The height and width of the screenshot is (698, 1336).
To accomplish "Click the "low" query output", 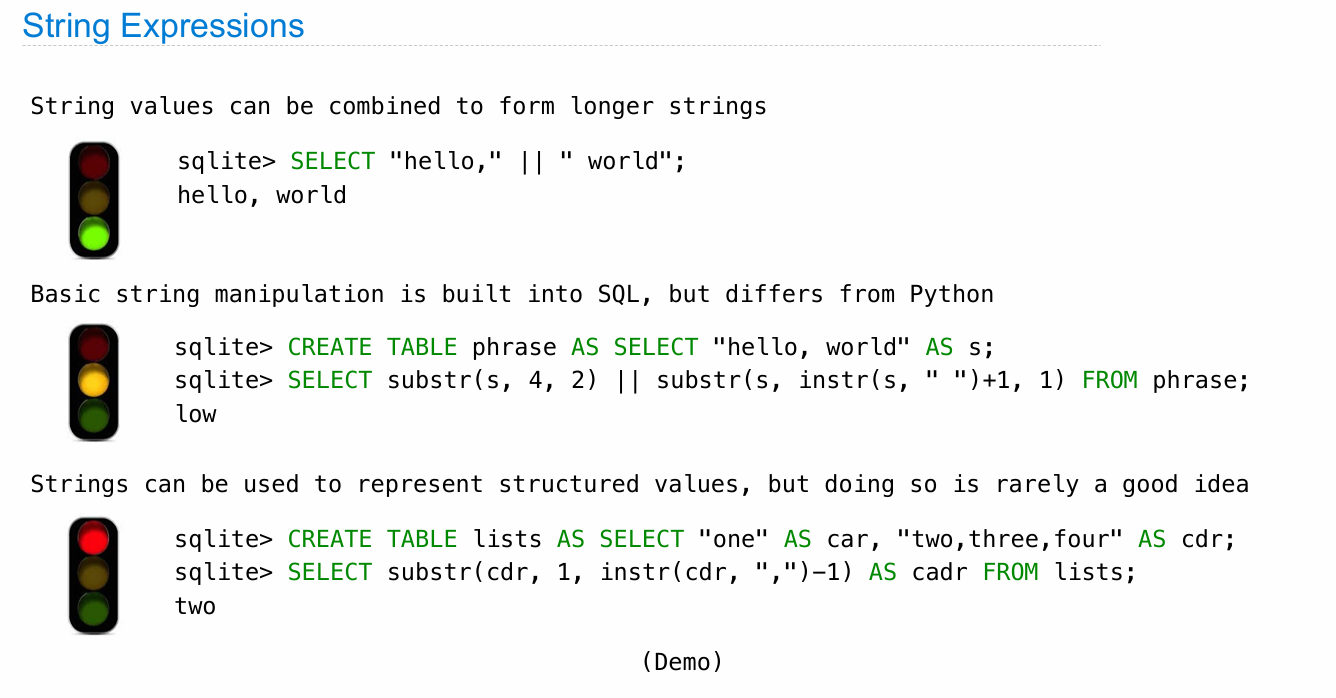I will (196, 414).
